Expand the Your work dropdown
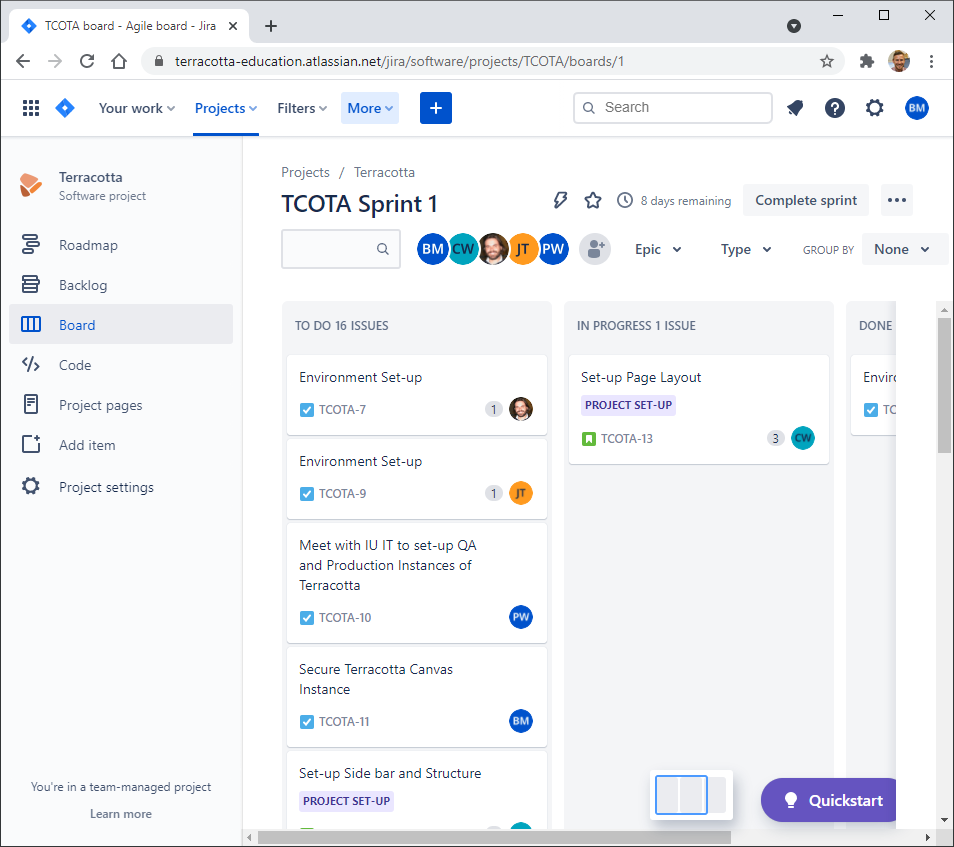 click(137, 108)
